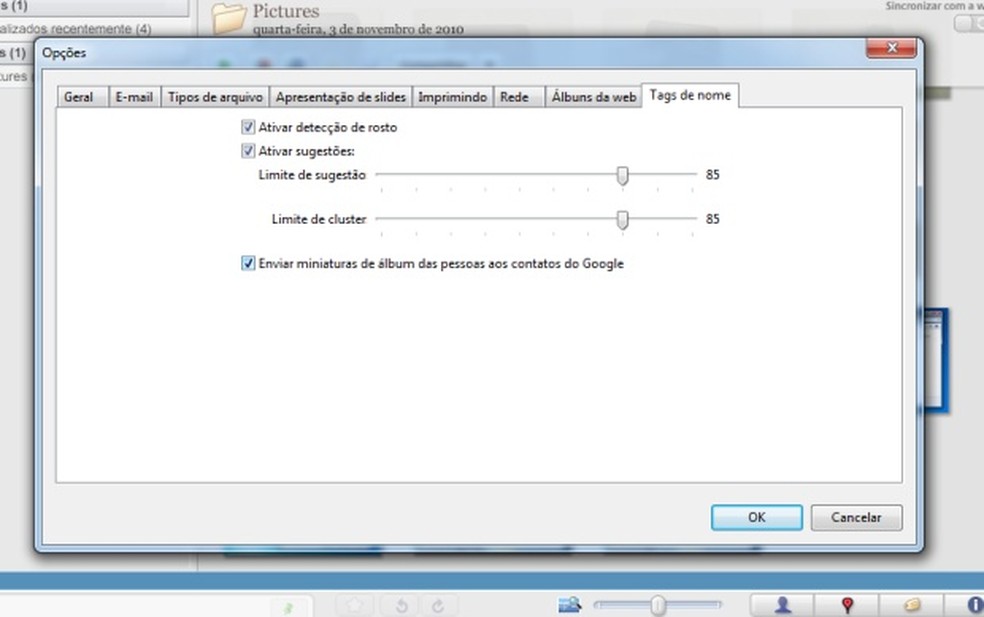Image resolution: width=984 pixels, height=617 pixels.
Task: Click the Limite de sugestão slider handle
Action: pyautogui.click(x=622, y=176)
